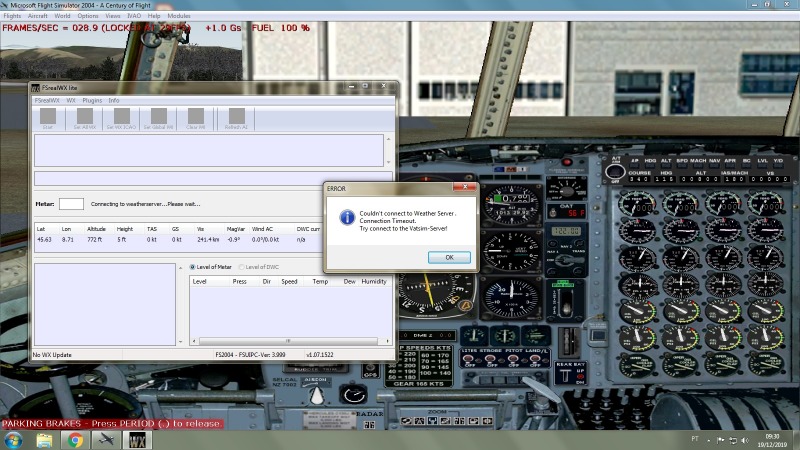Open the Flights menu in Flight Simulator
Image resolution: width=800 pixels, height=450 pixels.
click(12, 16)
